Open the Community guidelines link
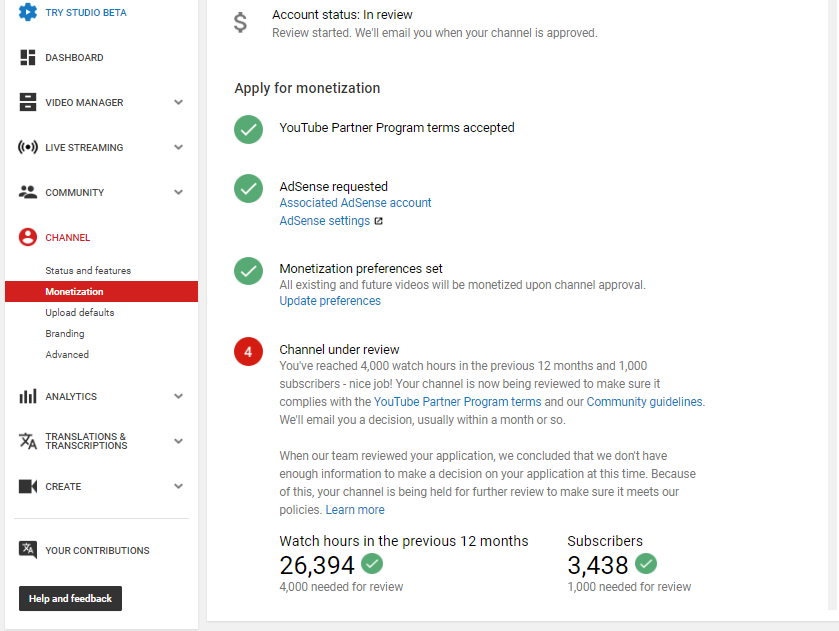The height and width of the screenshot is (631, 839). pos(644,401)
